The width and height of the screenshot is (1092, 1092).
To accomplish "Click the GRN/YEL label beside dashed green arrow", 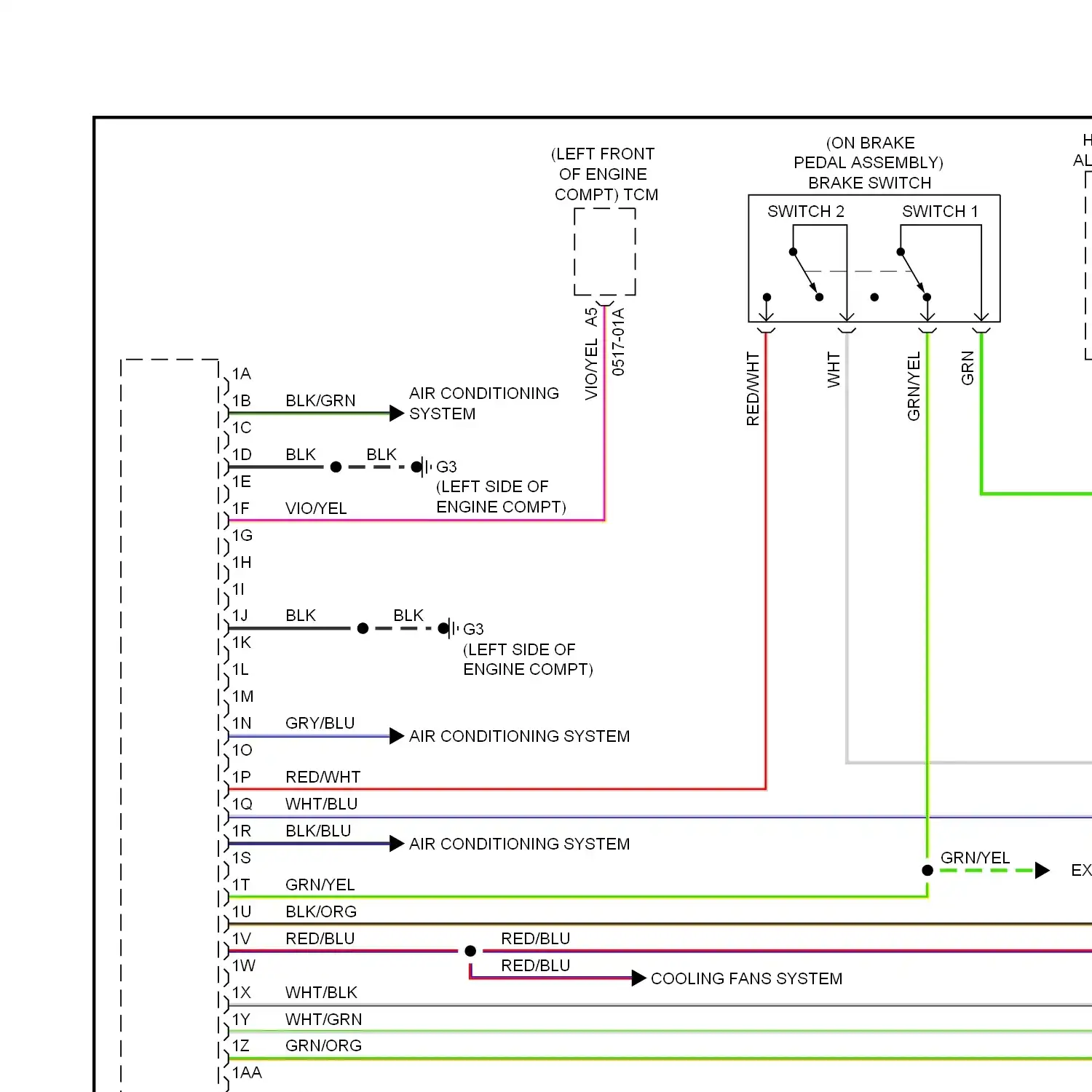I will click(x=975, y=858).
